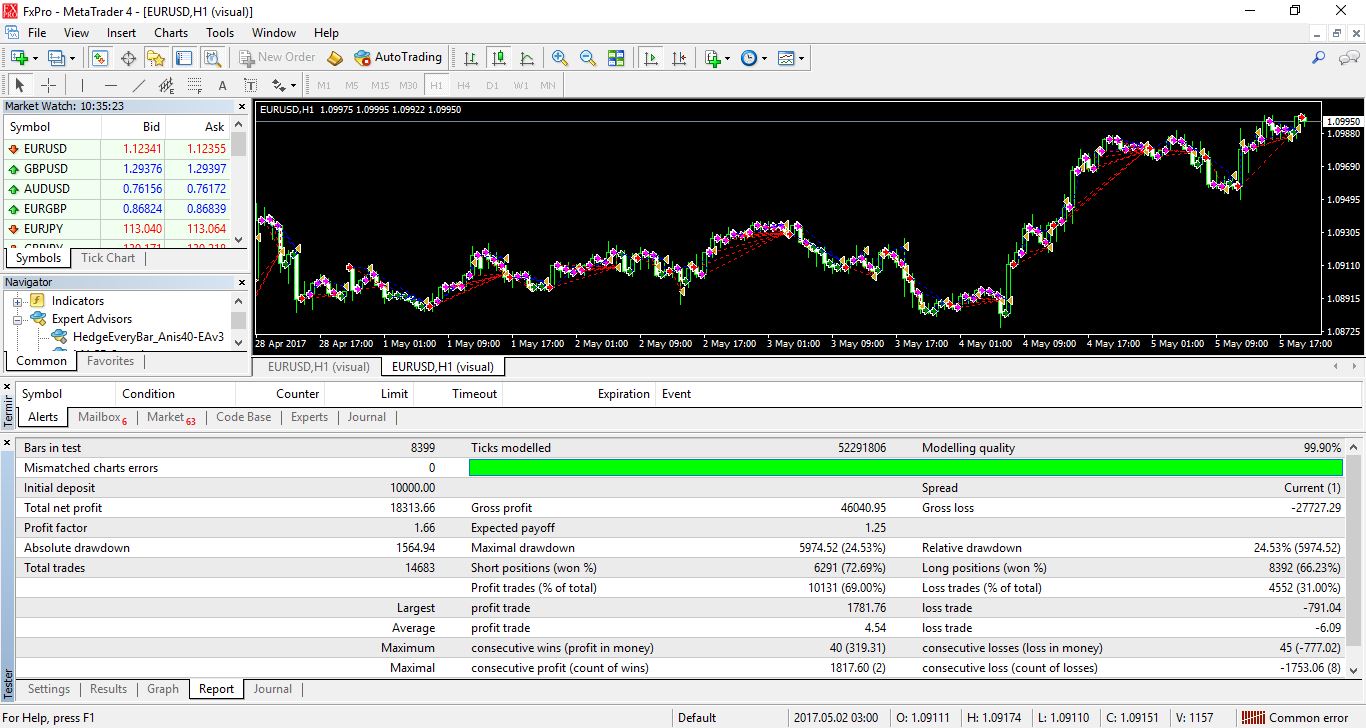Set the timeframe to H4
This screenshot has width=1366, height=728.
click(464, 85)
